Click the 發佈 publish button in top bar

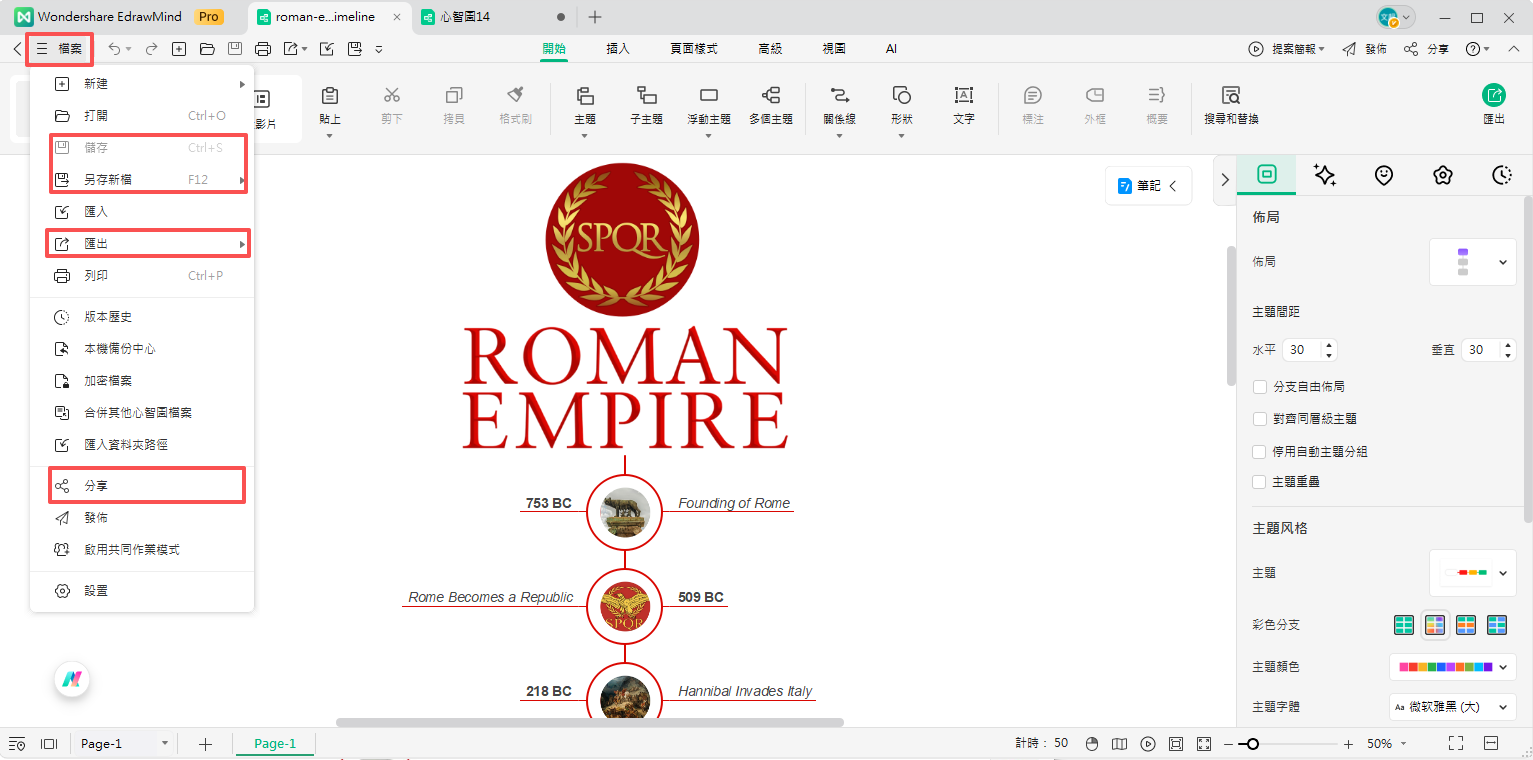1364,49
